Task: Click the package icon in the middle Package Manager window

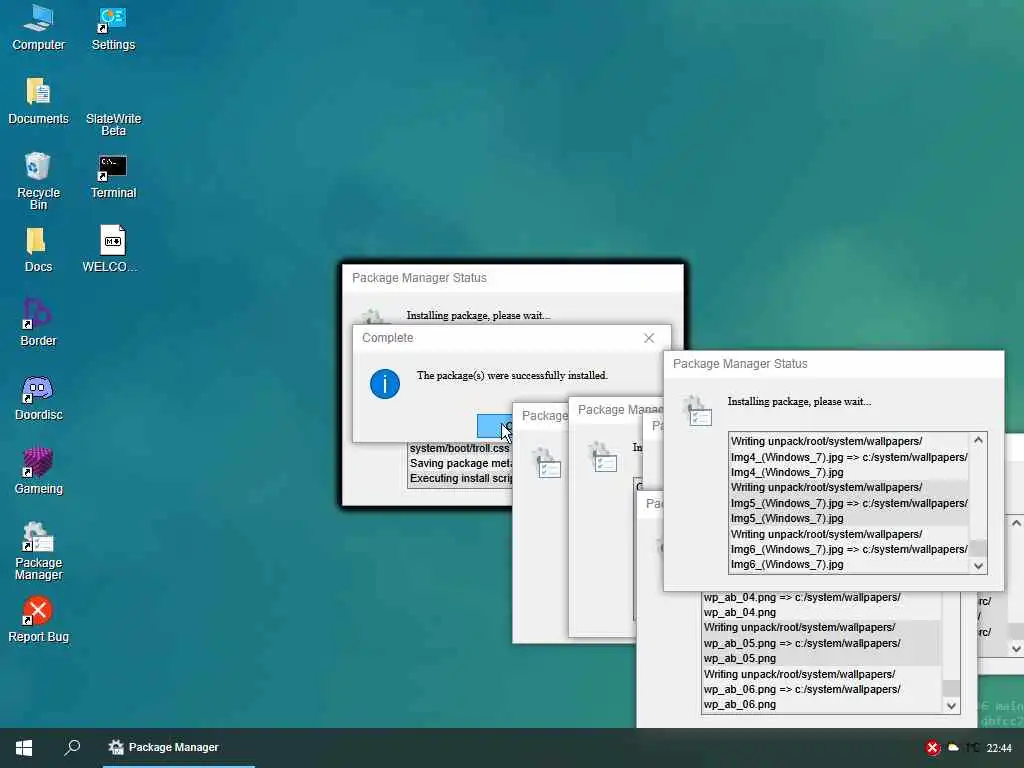Action: point(602,457)
